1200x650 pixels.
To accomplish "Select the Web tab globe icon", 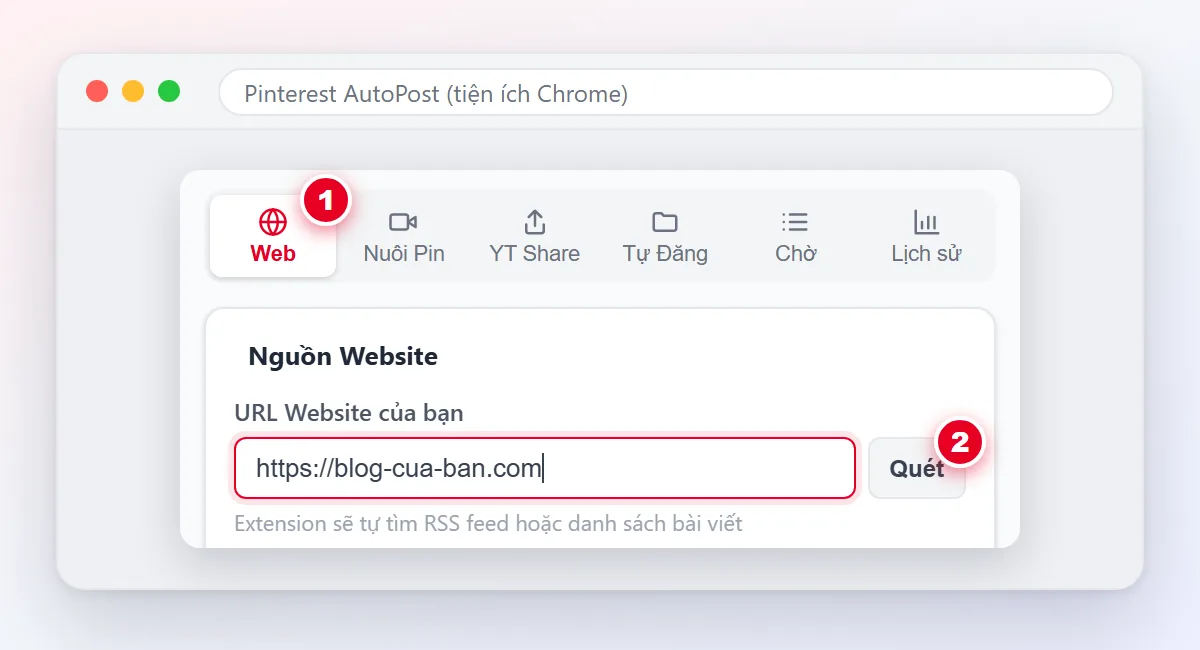I will pyautogui.click(x=273, y=222).
